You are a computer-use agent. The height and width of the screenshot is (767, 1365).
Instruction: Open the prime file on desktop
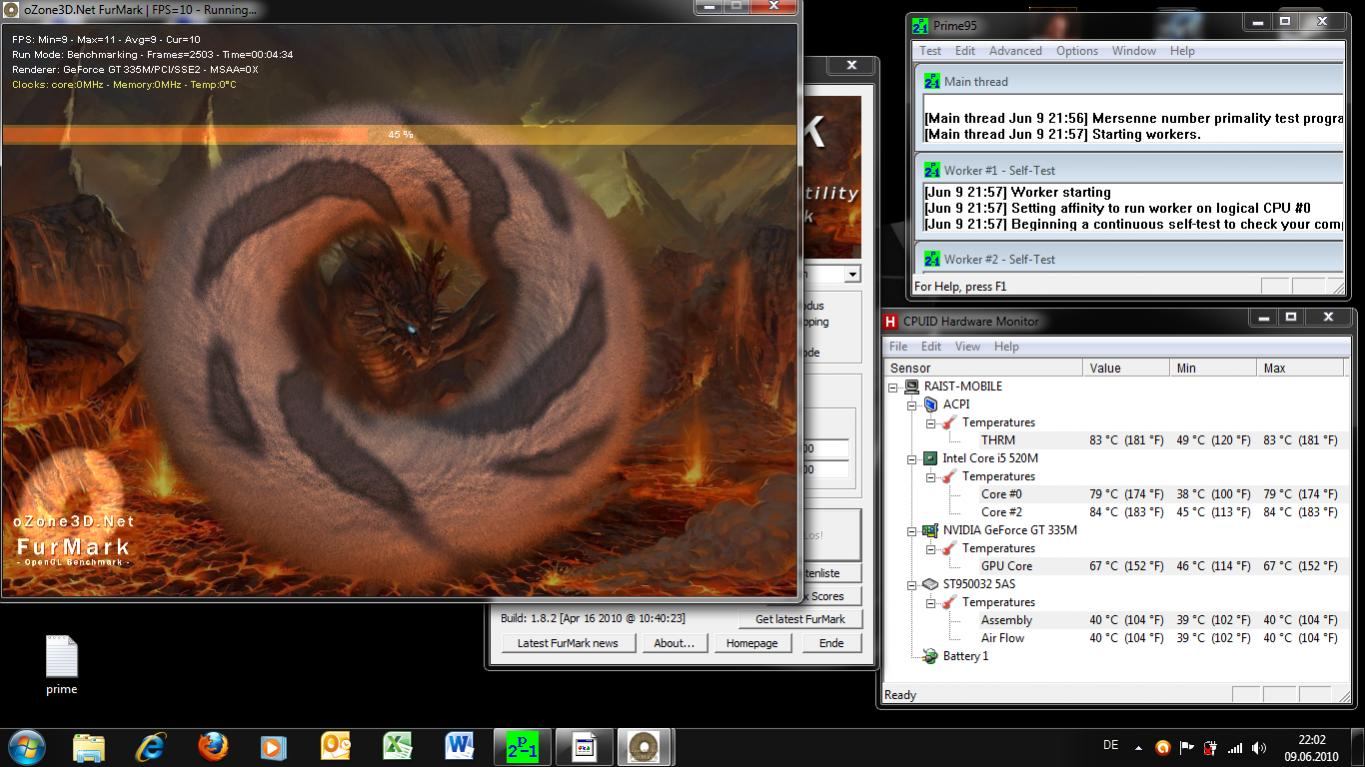click(x=61, y=664)
